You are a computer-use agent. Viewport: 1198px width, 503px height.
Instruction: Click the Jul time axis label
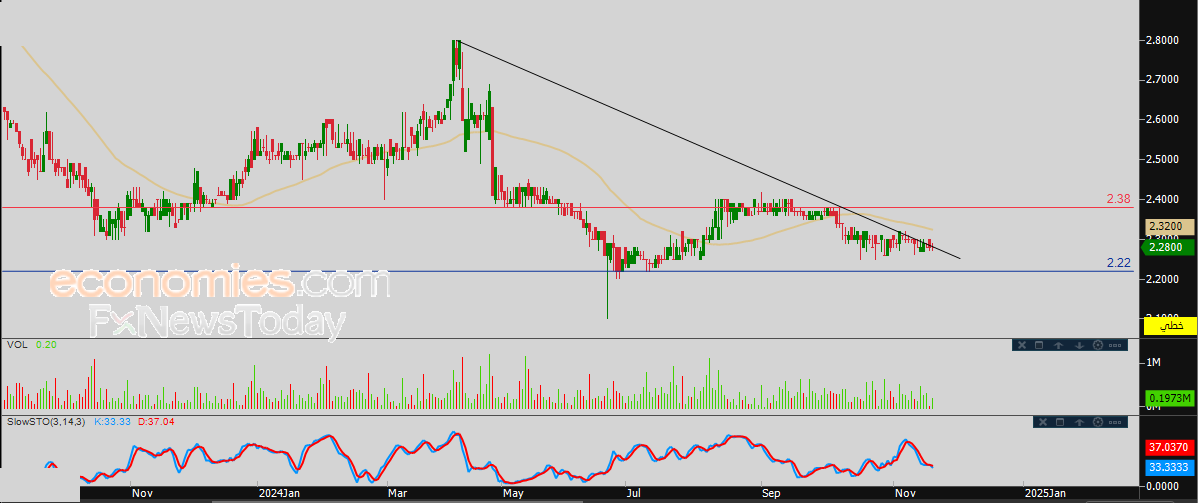tap(633, 493)
